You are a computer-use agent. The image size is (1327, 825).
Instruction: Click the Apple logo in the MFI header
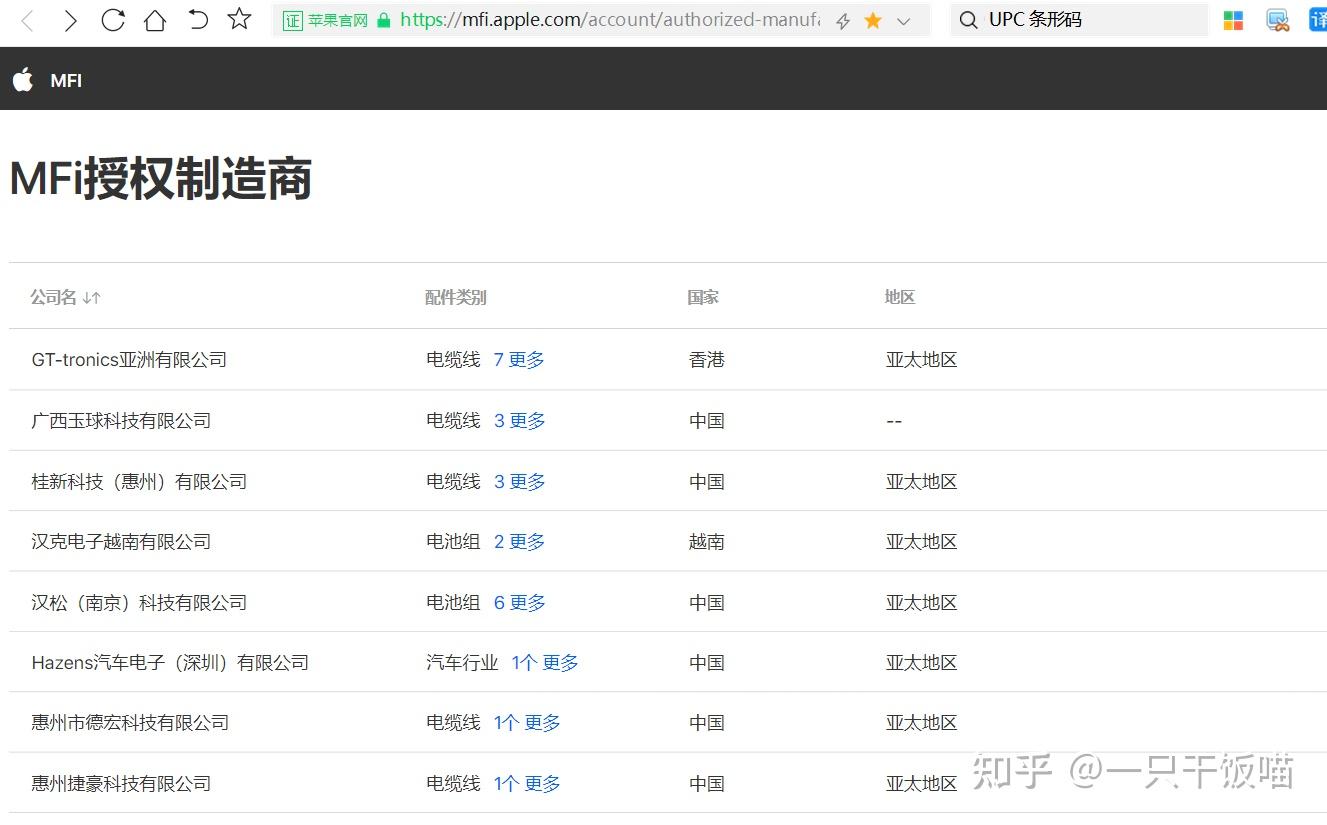coord(22,80)
